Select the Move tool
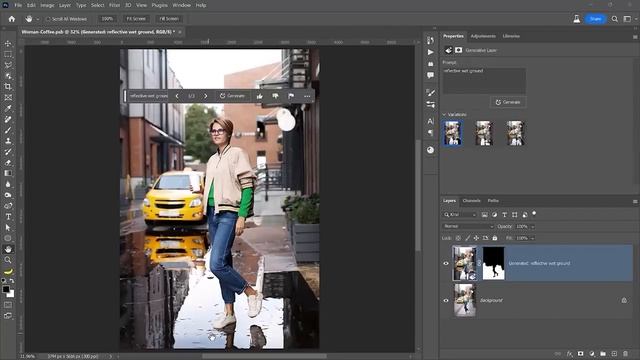Screen dimensions: 640x360 pos(8,44)
